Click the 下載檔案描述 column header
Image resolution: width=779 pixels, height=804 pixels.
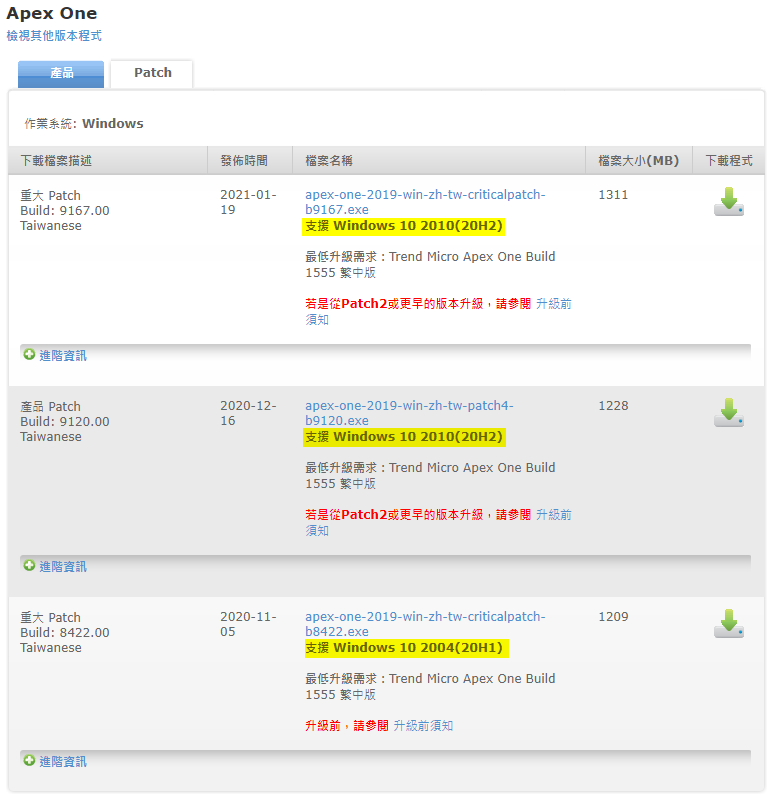point(56,160)
